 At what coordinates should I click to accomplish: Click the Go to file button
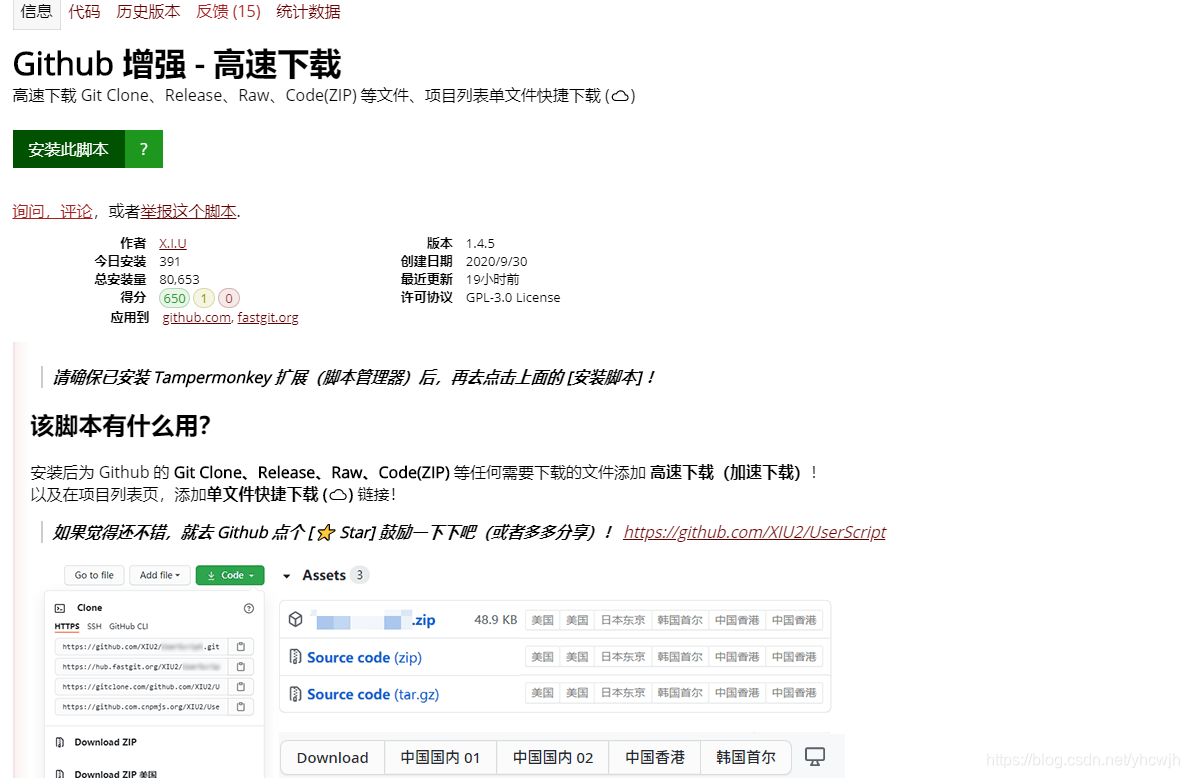(94, 576)
